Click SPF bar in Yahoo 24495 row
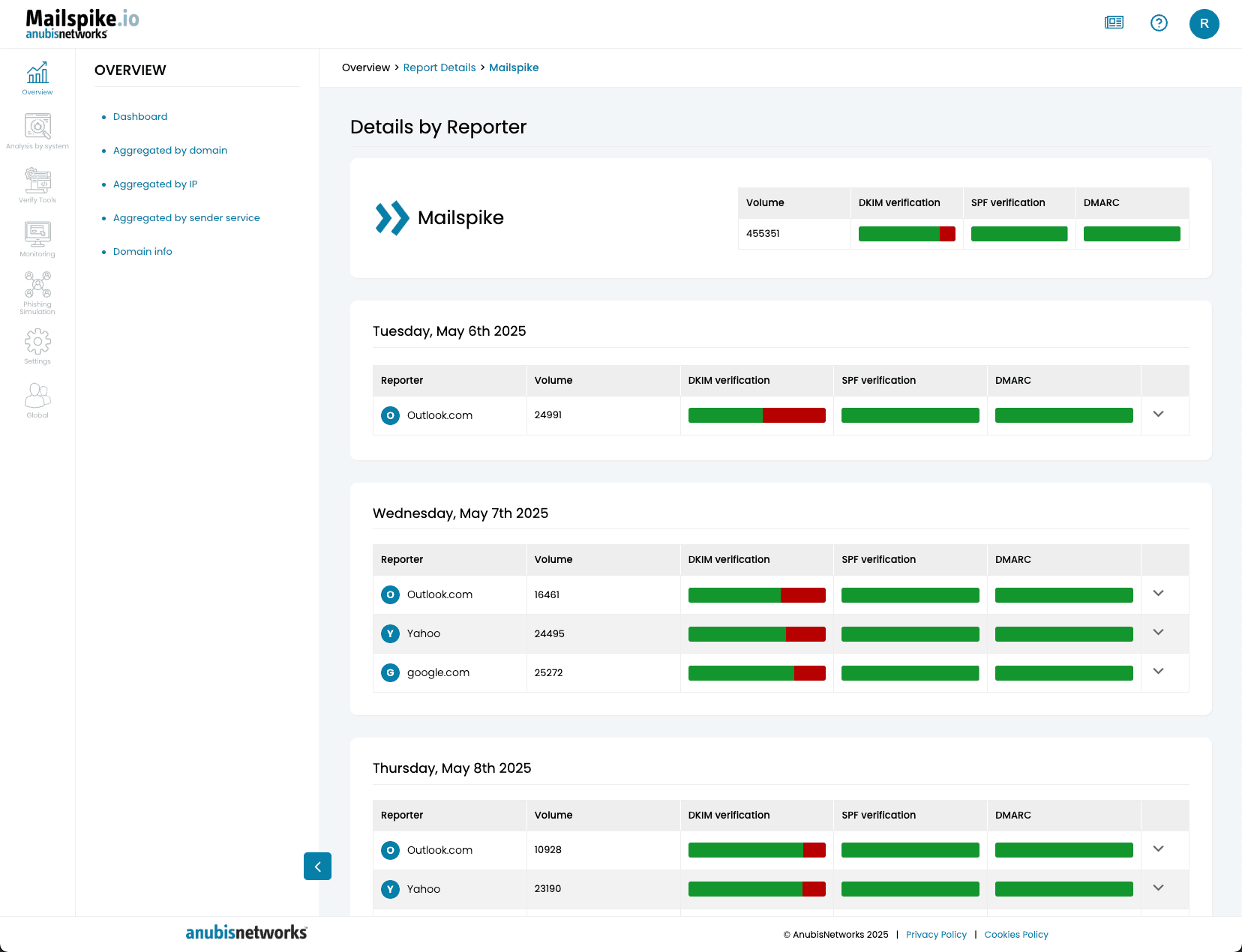Viewport: 1242px width, 952px height. [910, 634]
